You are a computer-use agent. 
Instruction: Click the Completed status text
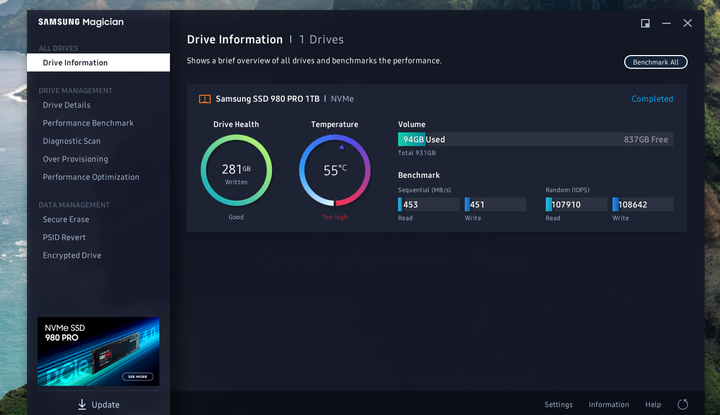pos(652,99)
